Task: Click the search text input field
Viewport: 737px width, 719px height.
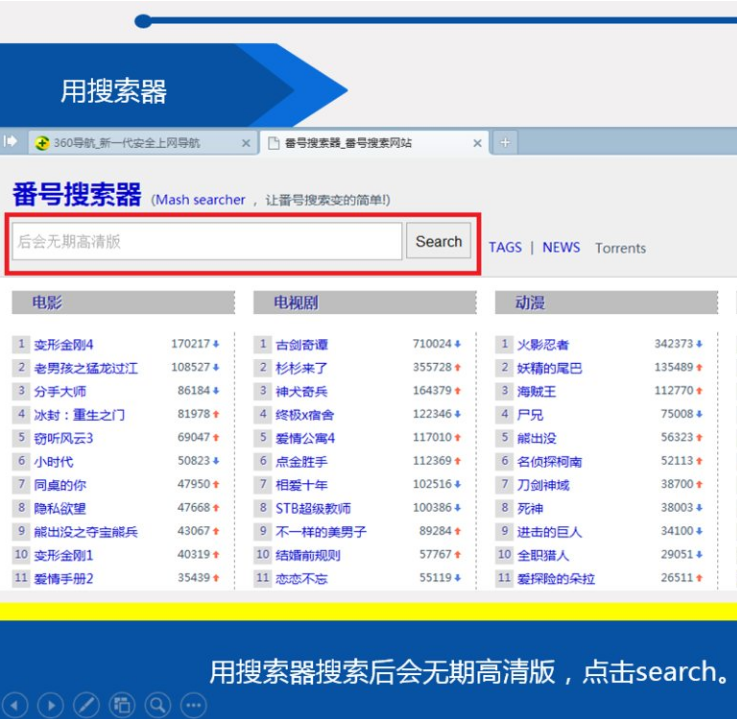Action: coord(207,241)
